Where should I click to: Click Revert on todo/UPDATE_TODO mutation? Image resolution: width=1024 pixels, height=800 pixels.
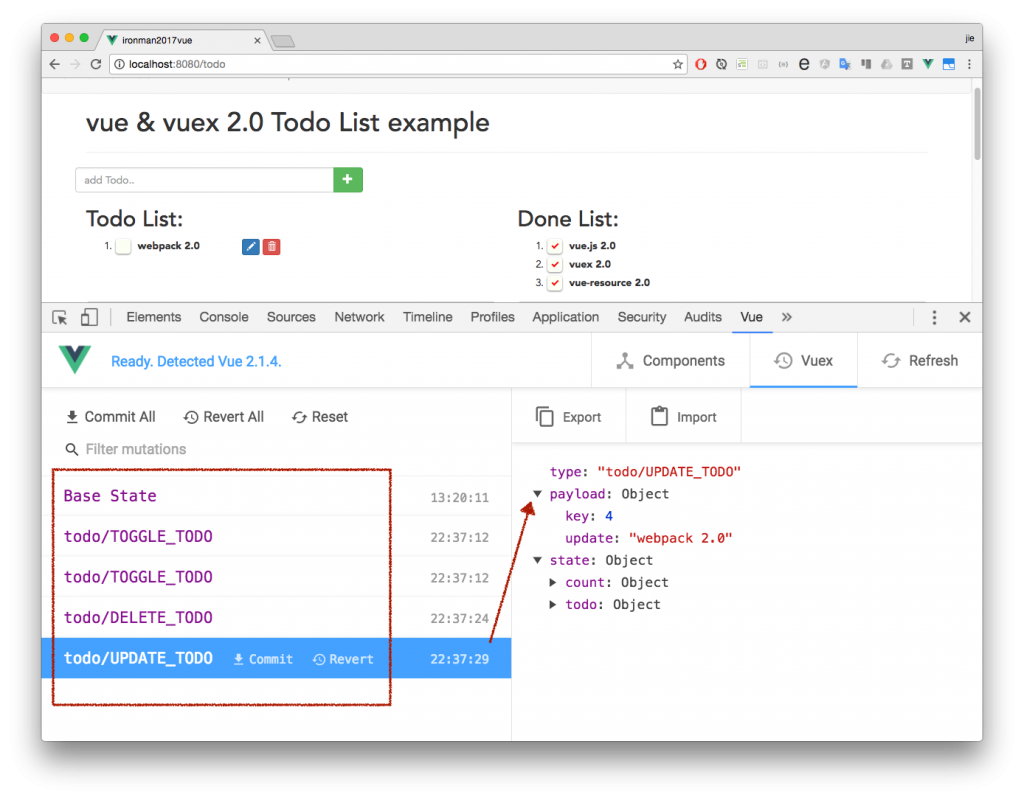tap(344, 659)
